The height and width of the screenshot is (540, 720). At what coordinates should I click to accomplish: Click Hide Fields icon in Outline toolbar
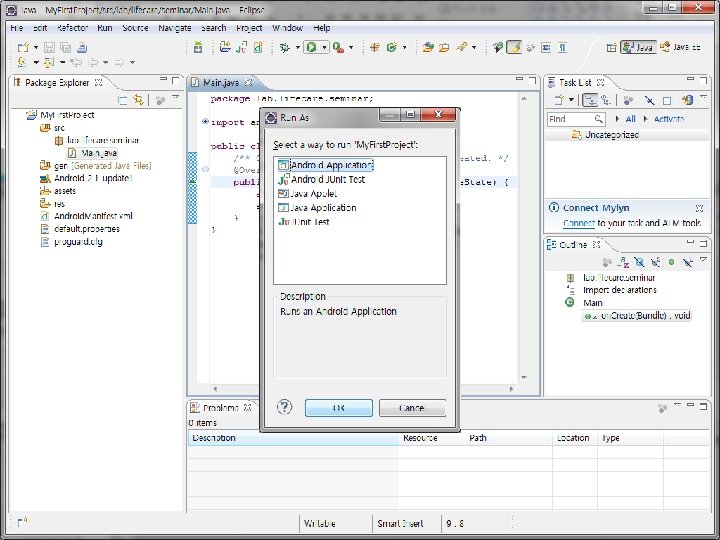tap(639, 262)
